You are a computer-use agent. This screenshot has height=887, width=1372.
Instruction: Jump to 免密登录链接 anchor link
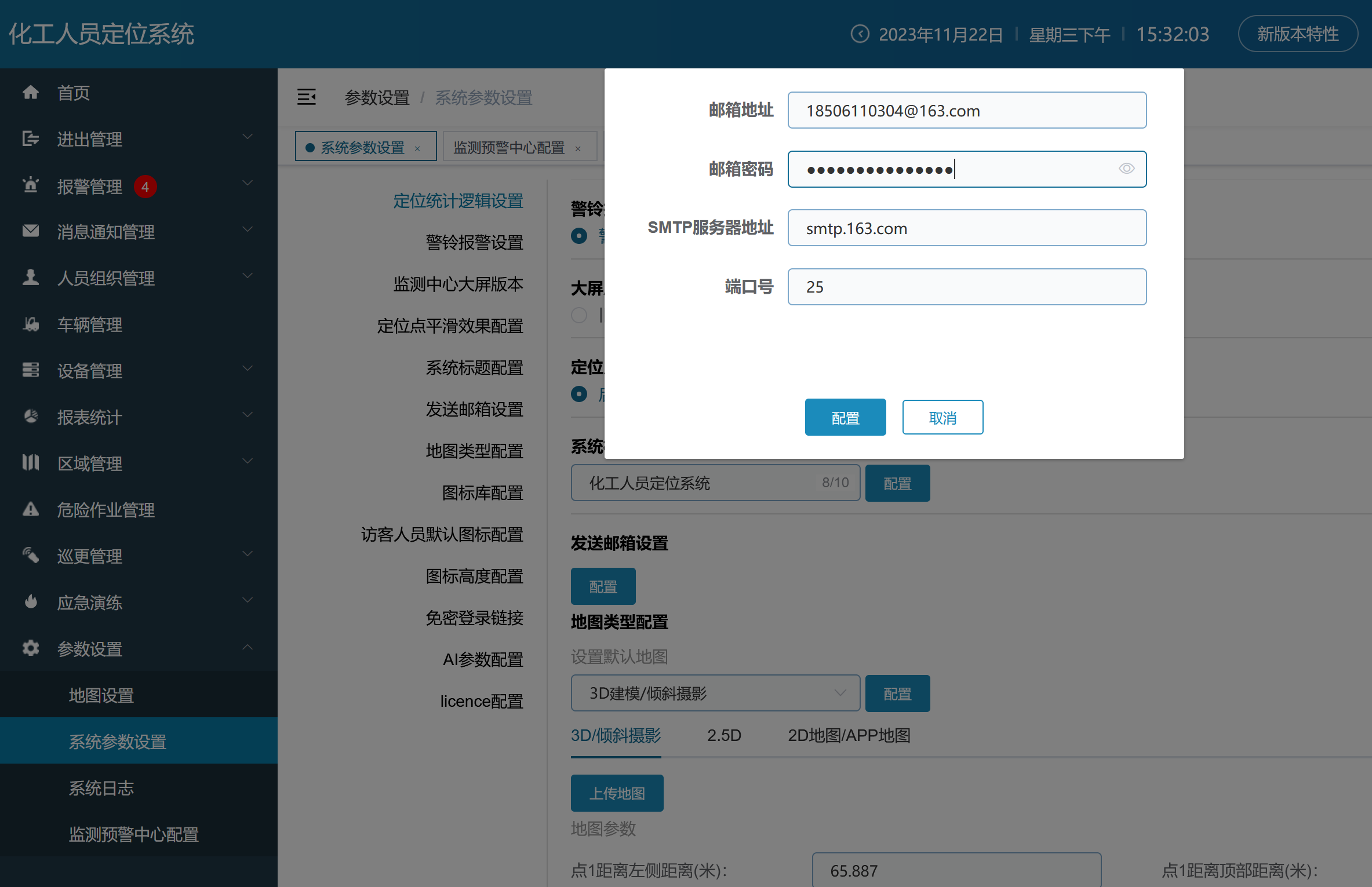tap(474, 618)
